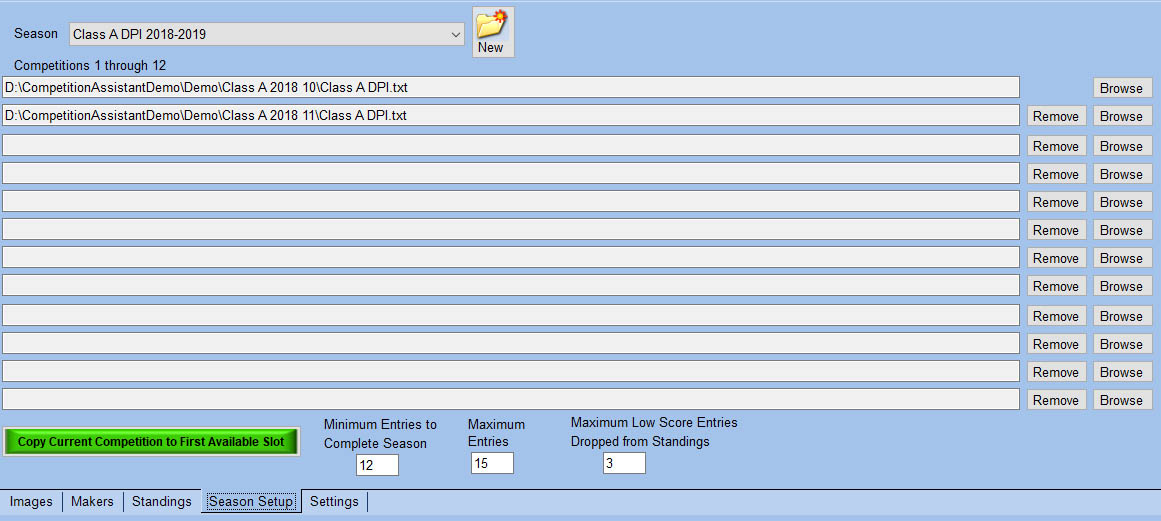1161x521 pixels.
Task: Switch to the Images tab
Action: (31, 502)
